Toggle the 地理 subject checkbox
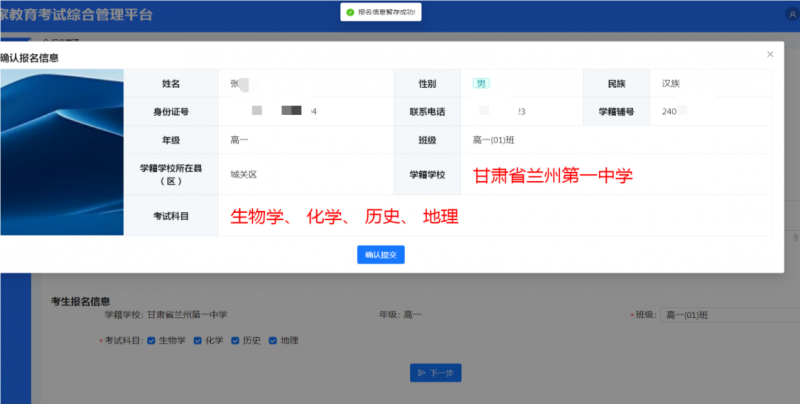This screenshot has width=800, height=404. [x=274, y=340]
